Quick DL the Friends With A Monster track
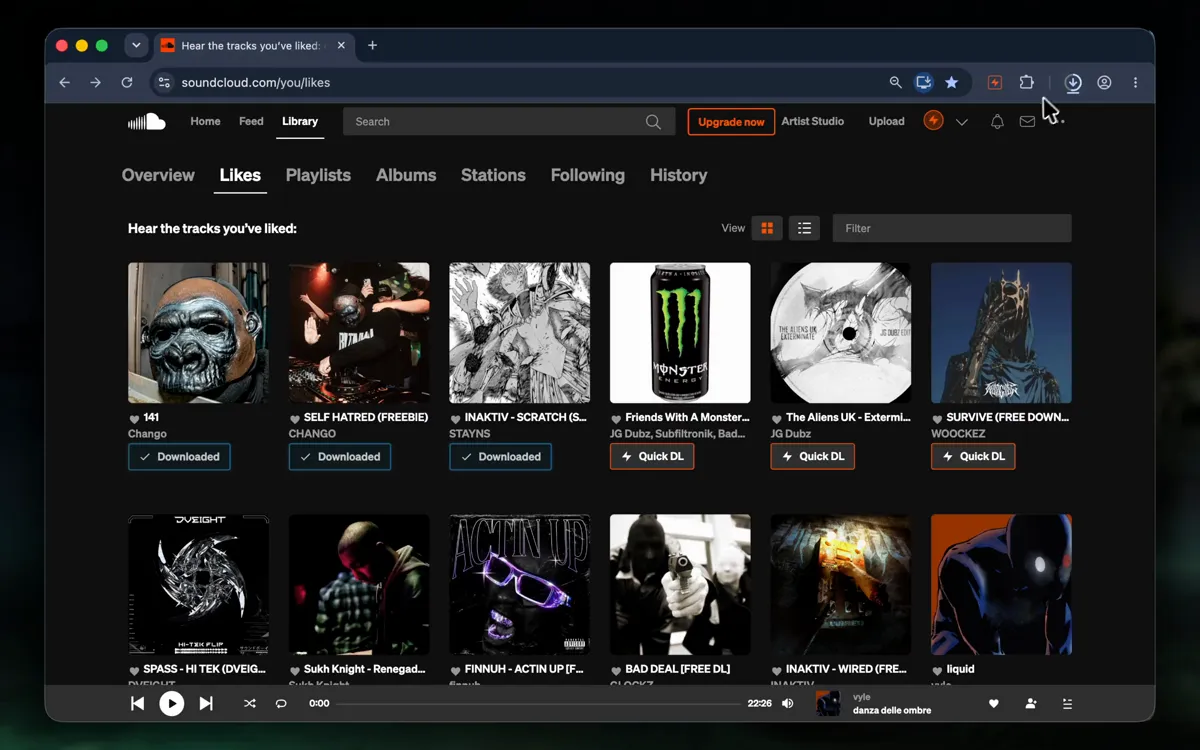Screen dimensions: 1200x750 click(x=652, y=456)
